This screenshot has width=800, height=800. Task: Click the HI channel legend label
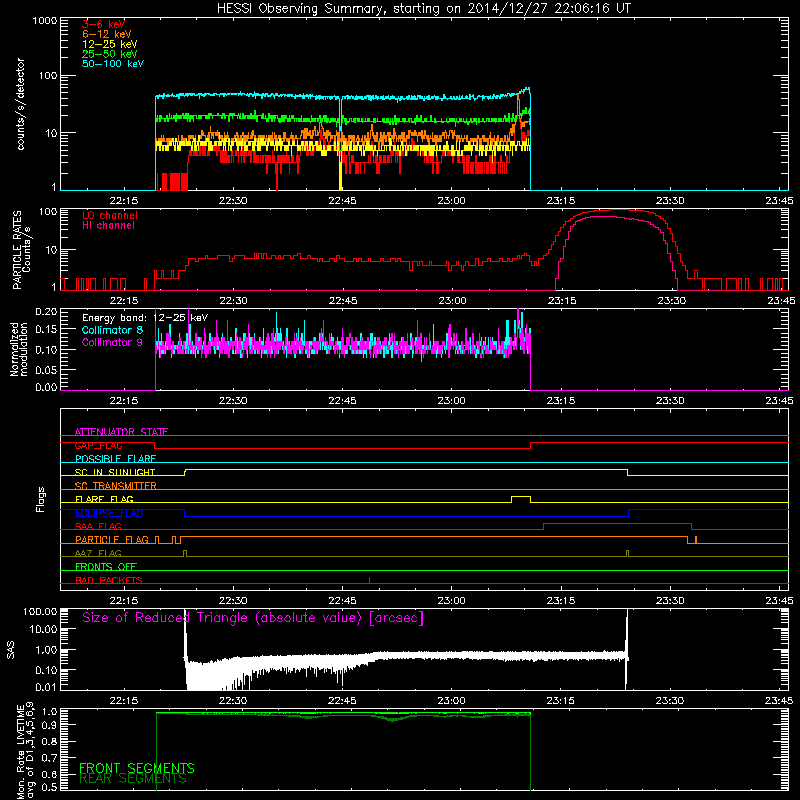pyautogui.click(x=108, y=225)
